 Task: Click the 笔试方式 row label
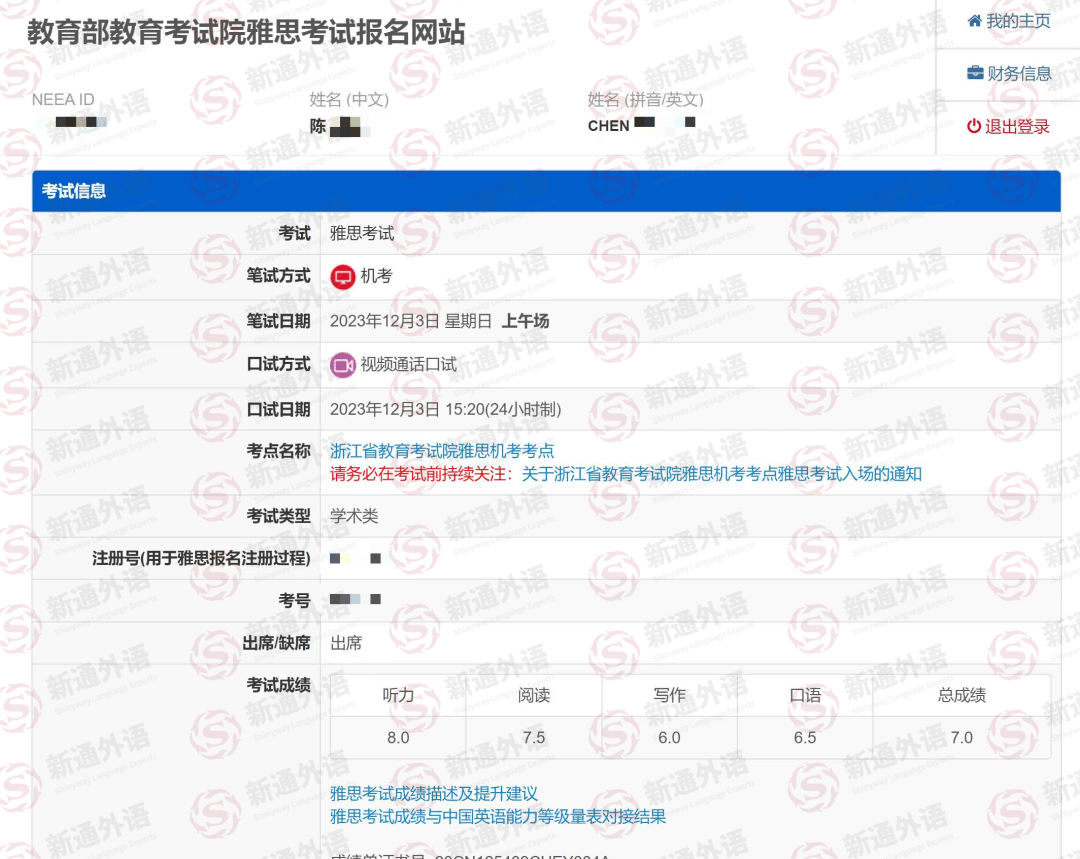(x=278, y=276)
